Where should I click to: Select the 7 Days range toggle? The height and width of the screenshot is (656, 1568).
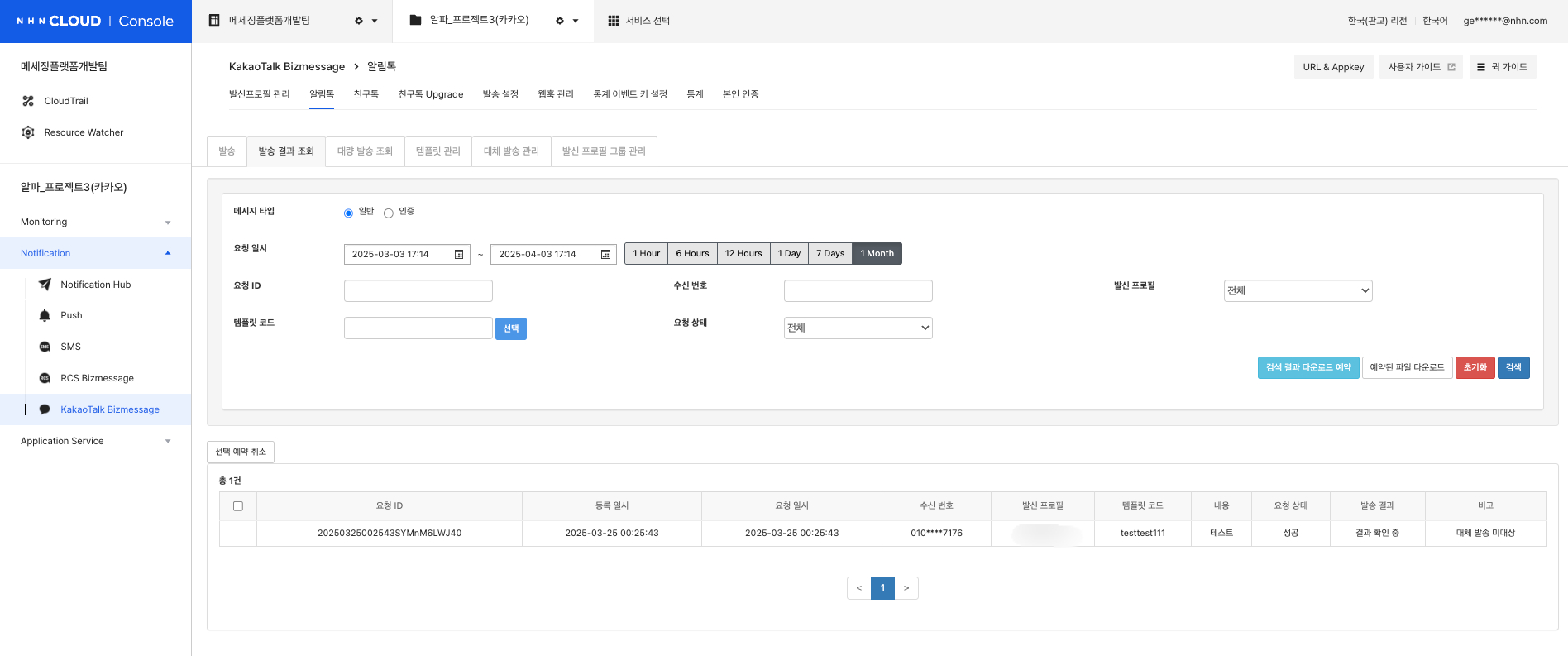click(830, 254)
